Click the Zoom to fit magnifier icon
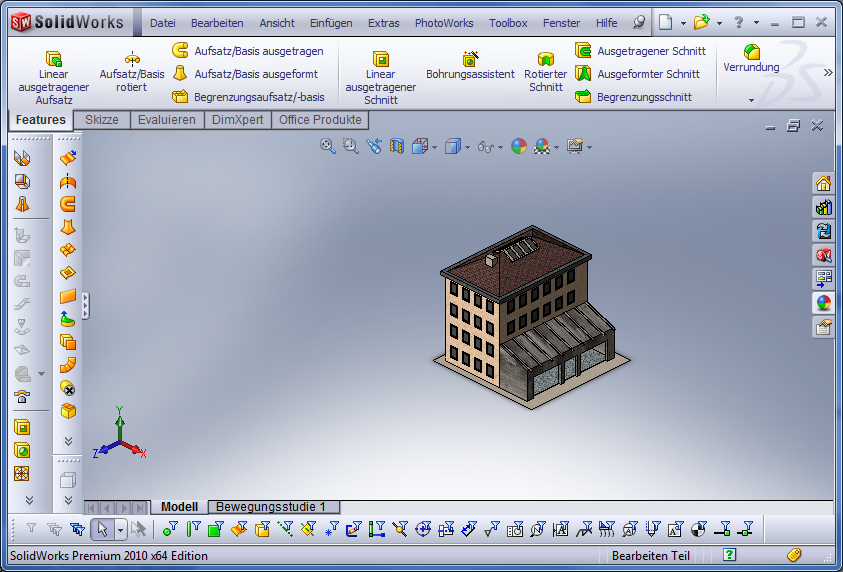843x572 pixels. point(327,146)
